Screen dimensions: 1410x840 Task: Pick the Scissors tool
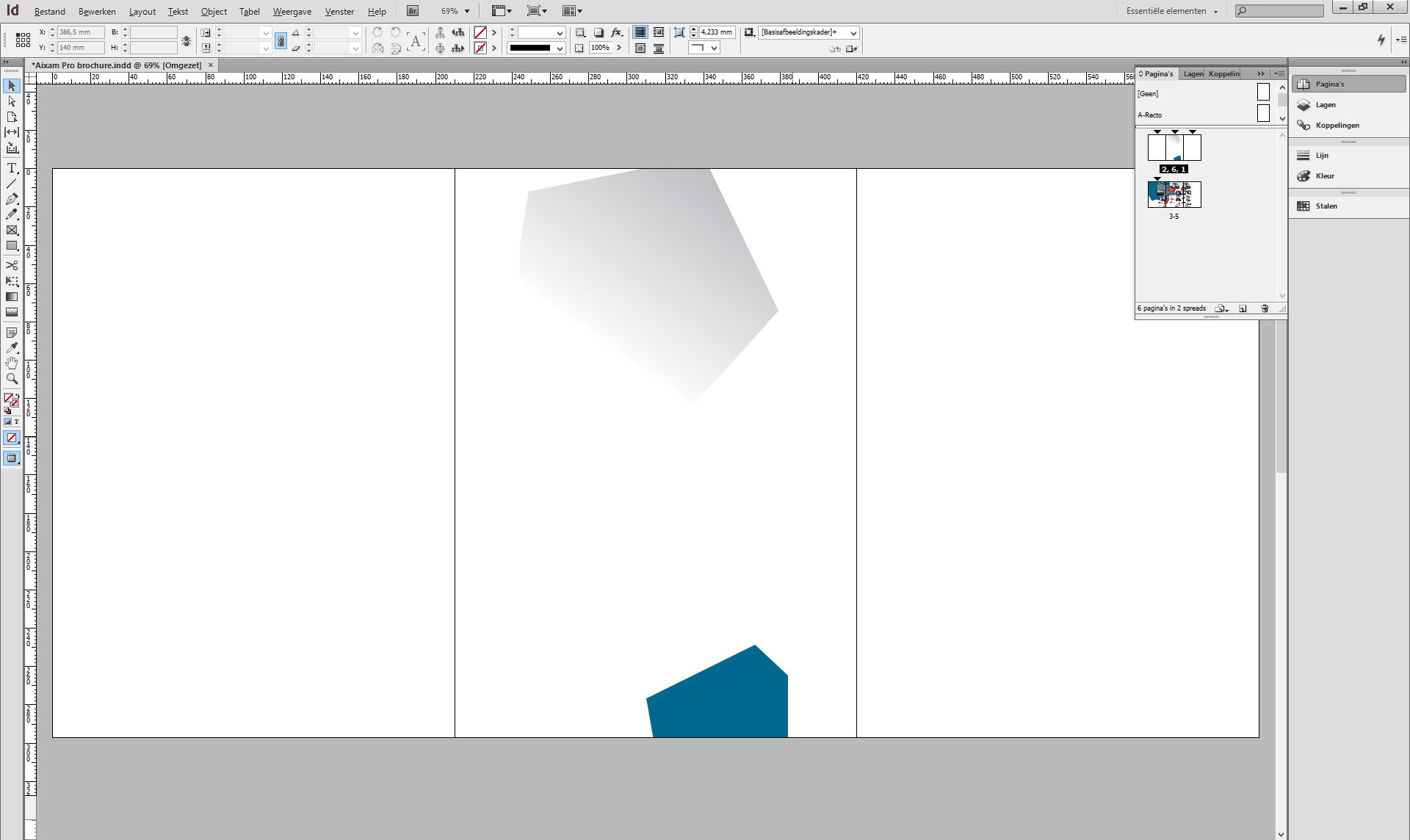click(12, 265)
